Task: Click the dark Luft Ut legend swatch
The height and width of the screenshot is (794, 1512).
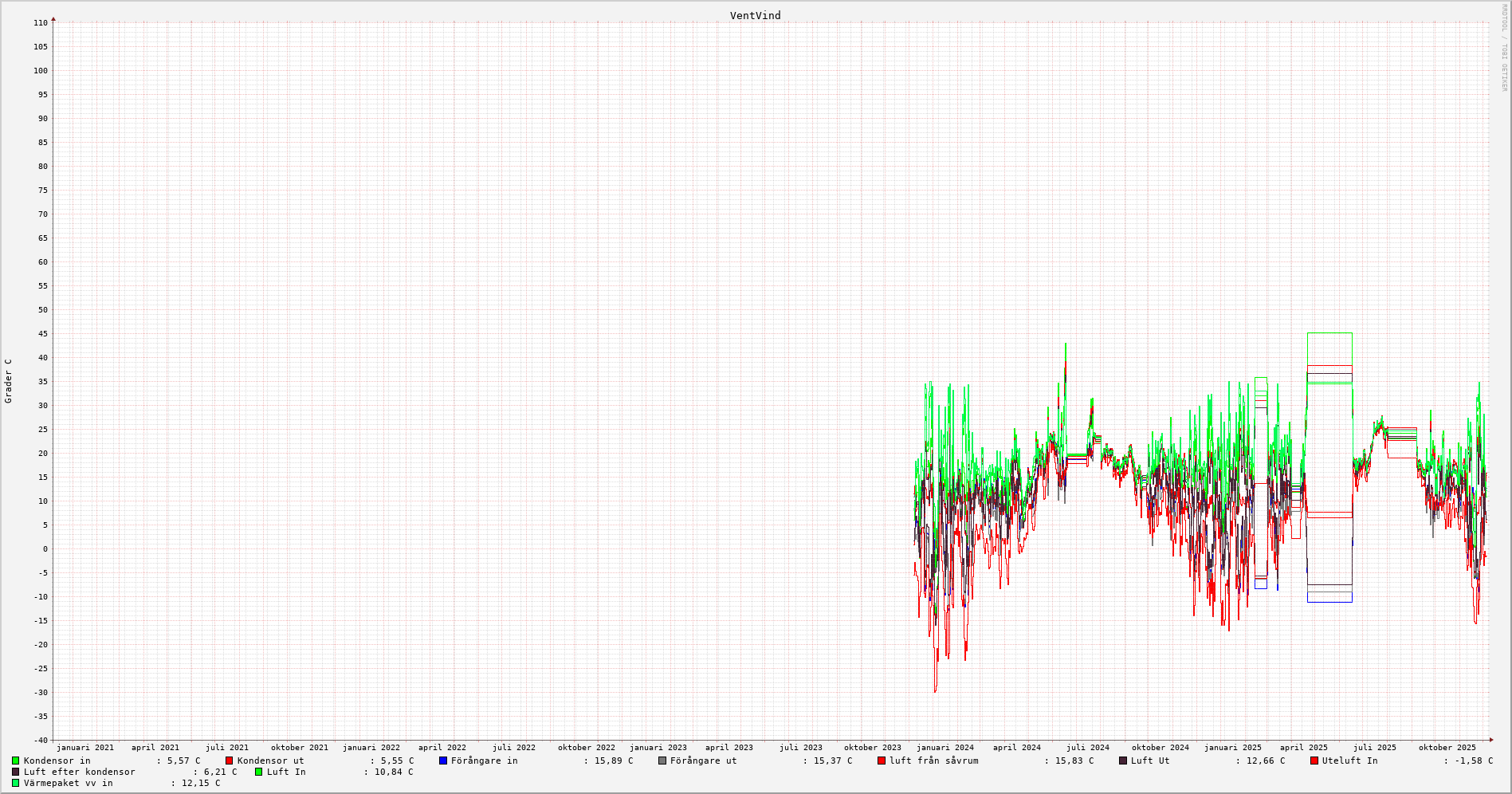Action: (1123, 761)
